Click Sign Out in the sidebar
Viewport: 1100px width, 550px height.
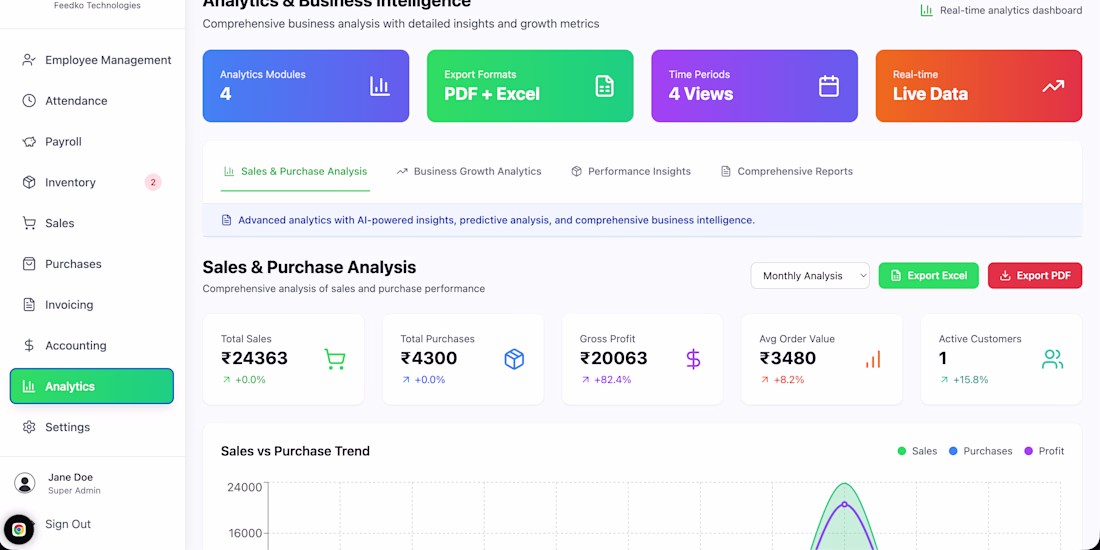68,524
